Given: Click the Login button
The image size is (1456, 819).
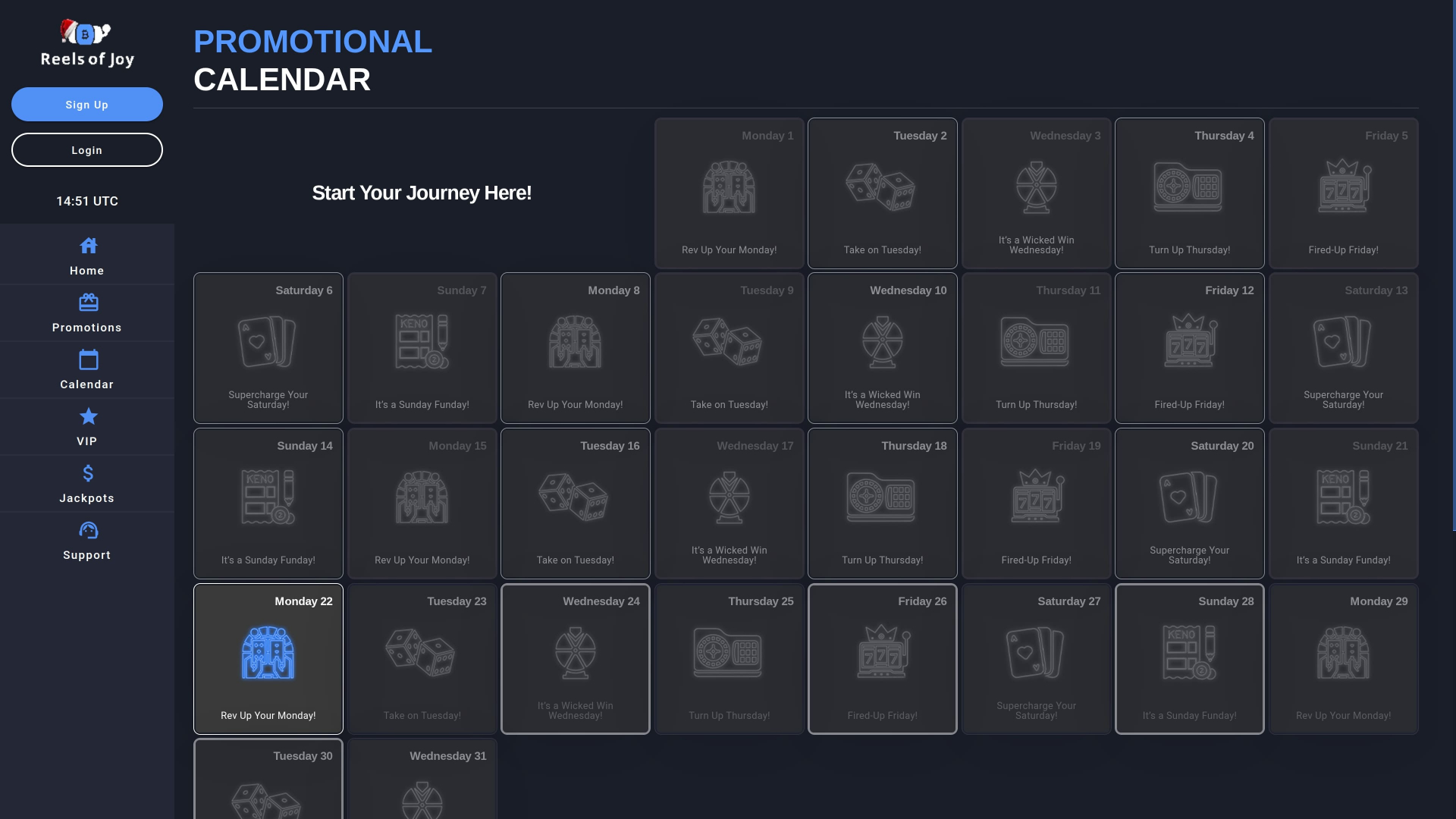Looking at the screenshot, I should (86, 149).
